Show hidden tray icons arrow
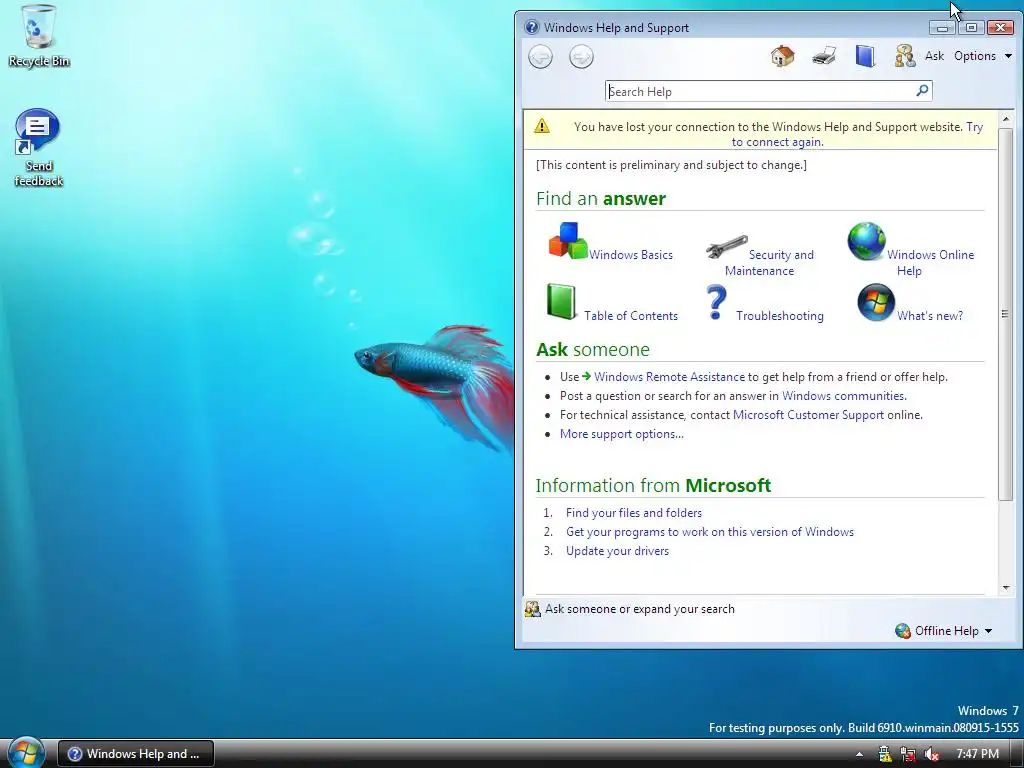Image resolution: width=1024 pixels, height=768 pixels. tap(859, 754)
